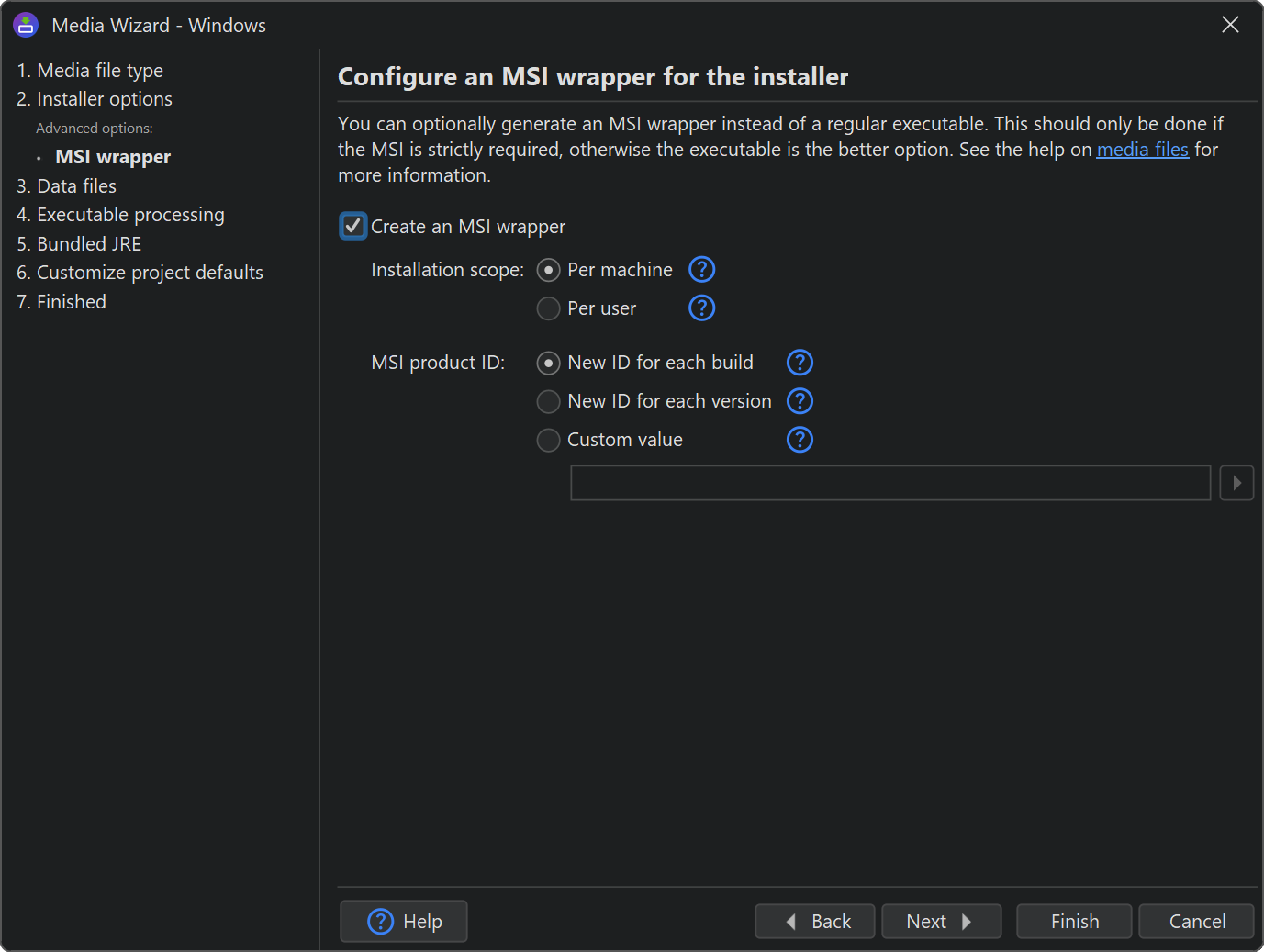Choose New ID for each version
This screenshot has width=1264, height=952.
[548, 401]
